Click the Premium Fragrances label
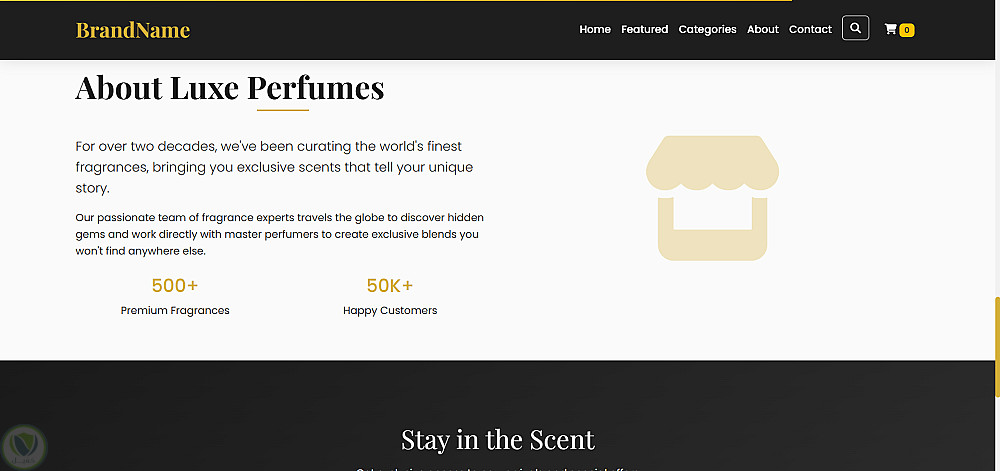This screenshot has height=471, width=1000. tap(175, 311)
